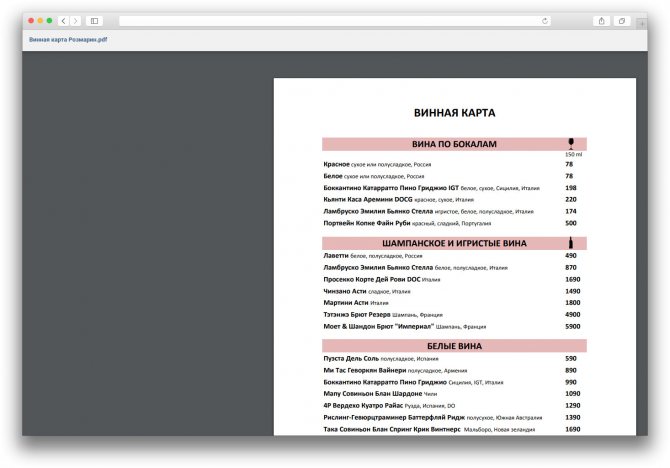Toggle the Safari sidebar button
Screen dimensions: 670x468
(94, 21)
